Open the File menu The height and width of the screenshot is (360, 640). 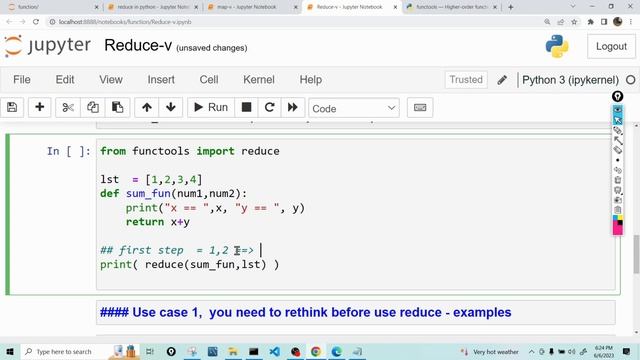[22, 80]
